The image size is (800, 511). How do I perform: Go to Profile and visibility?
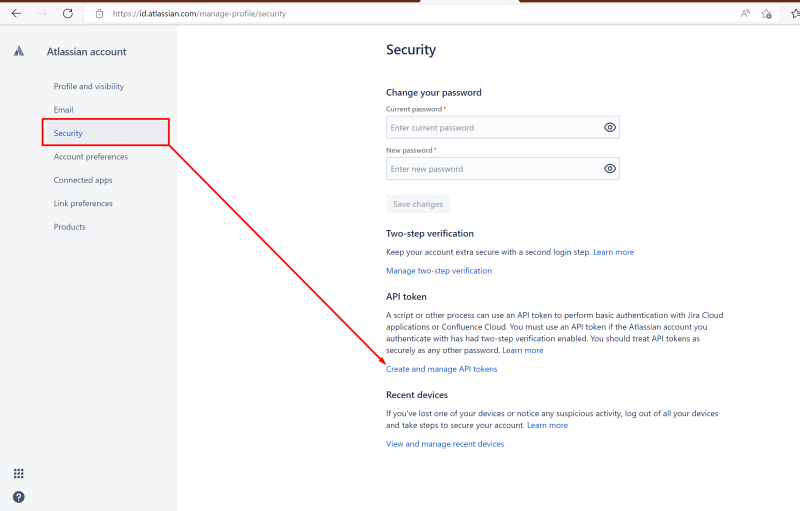(x=89, y=86)
